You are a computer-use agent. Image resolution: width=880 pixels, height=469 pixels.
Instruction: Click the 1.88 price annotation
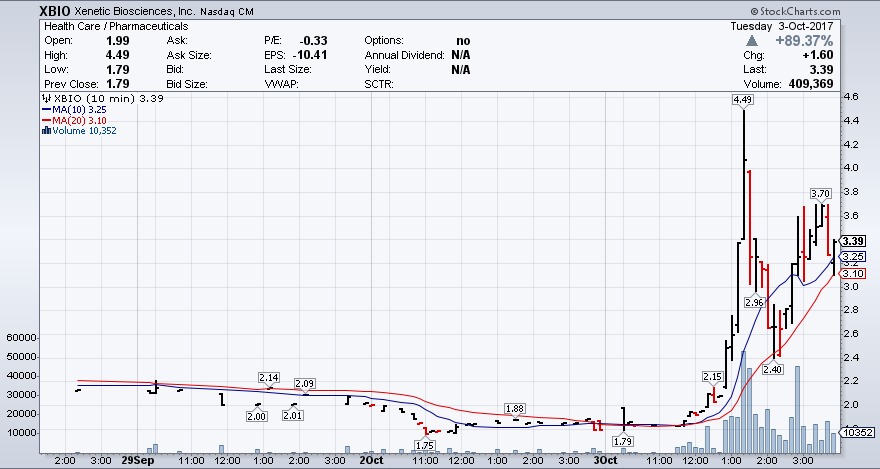point(515,408)
